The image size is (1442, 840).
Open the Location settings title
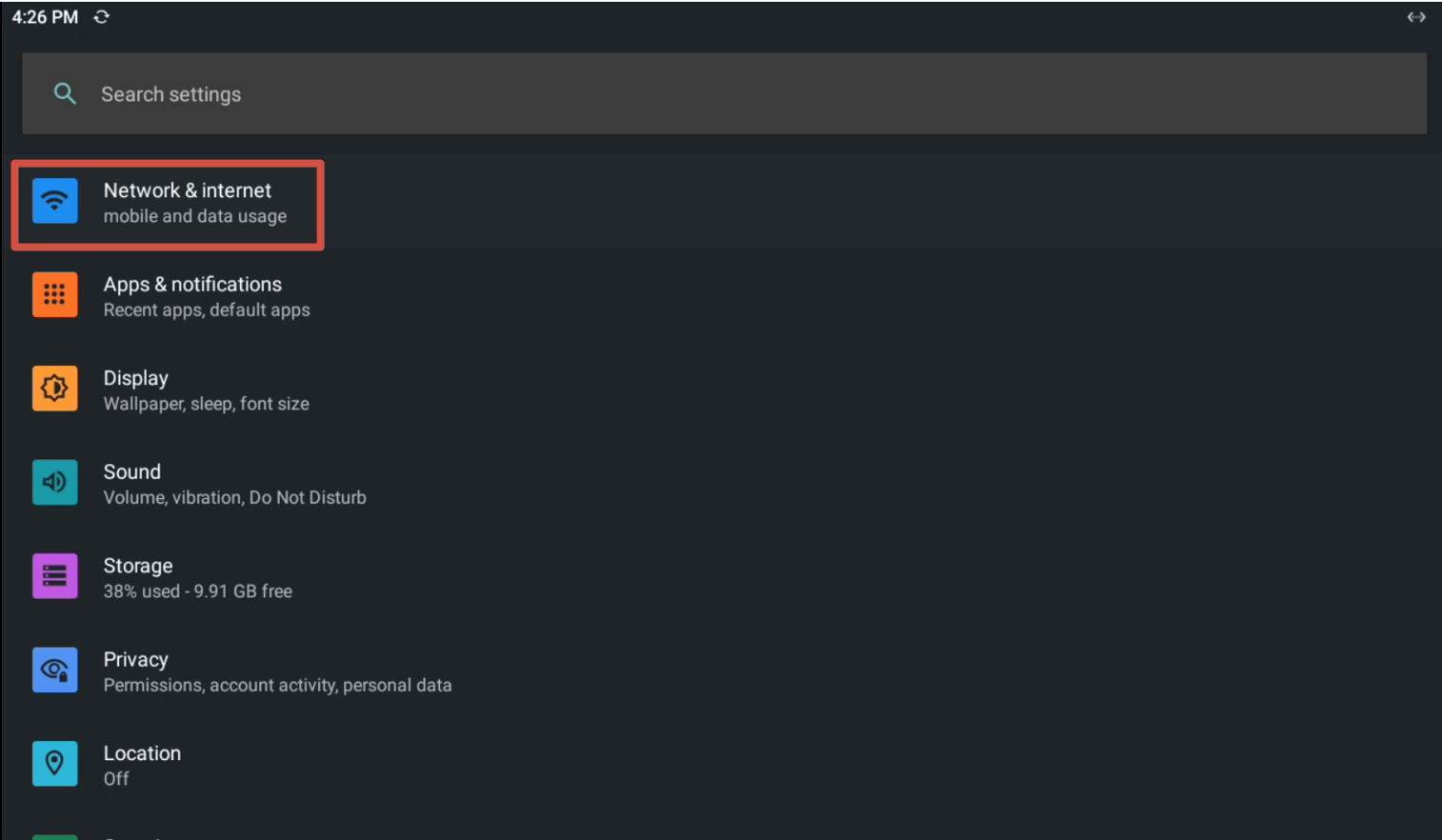tap(142, 753)
